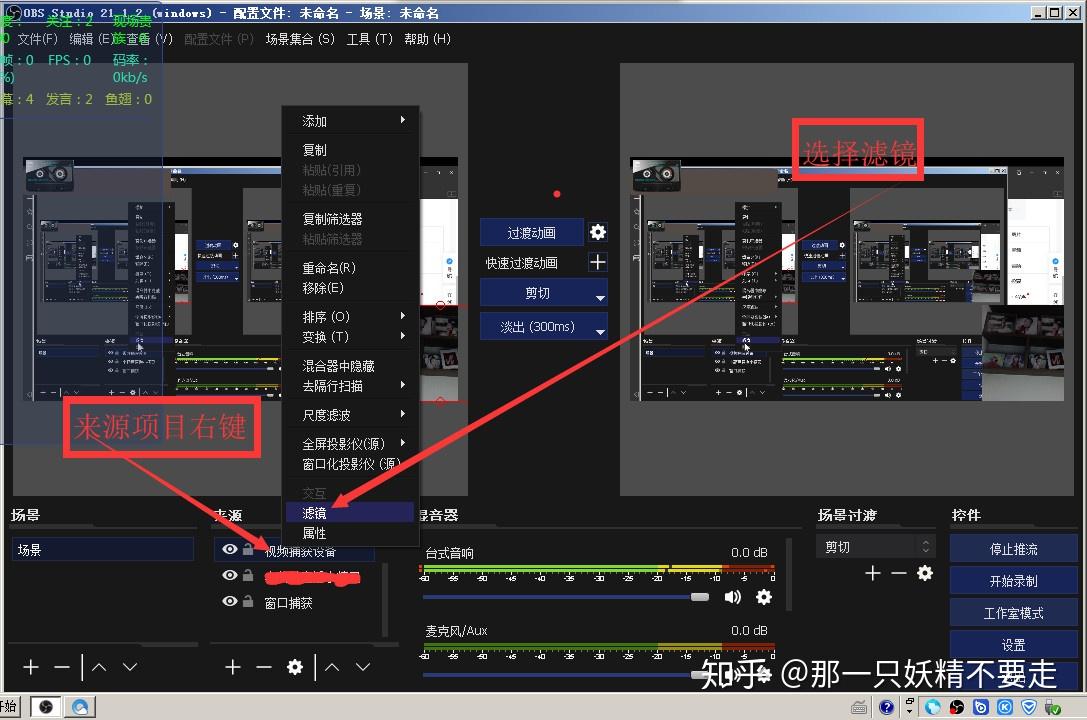Choose 滤镜 in the context menu
The image size is (1087, 720).
[350, 513]
